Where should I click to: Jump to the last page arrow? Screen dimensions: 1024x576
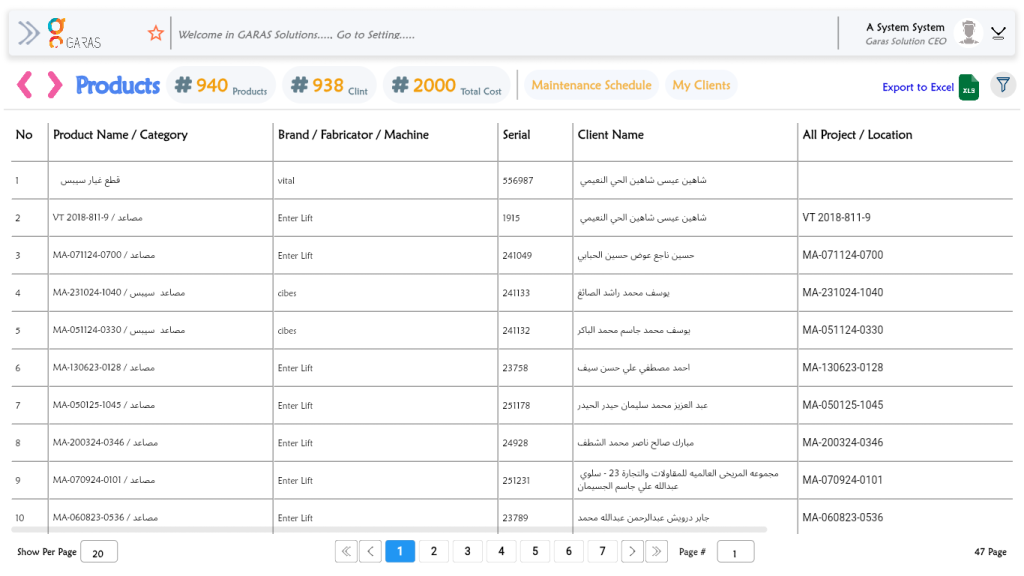point(657,551)
